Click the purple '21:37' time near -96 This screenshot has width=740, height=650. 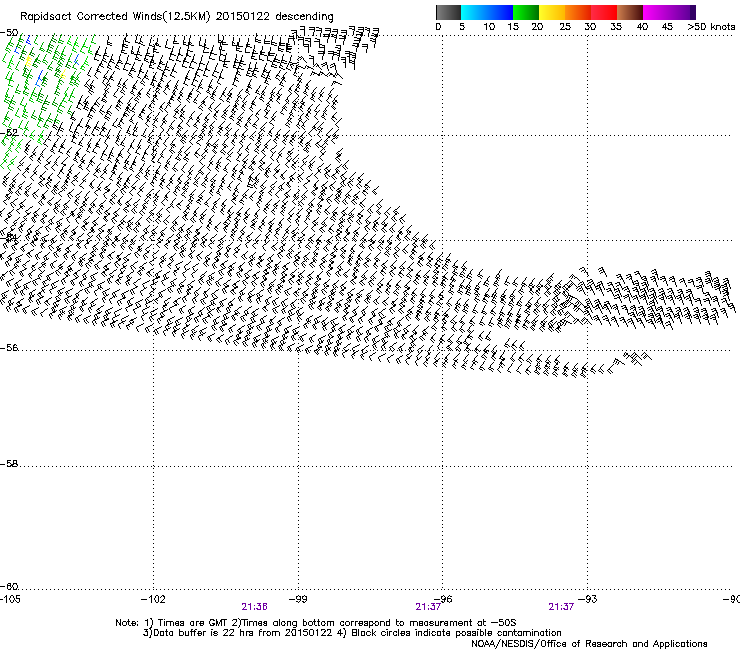428,607
